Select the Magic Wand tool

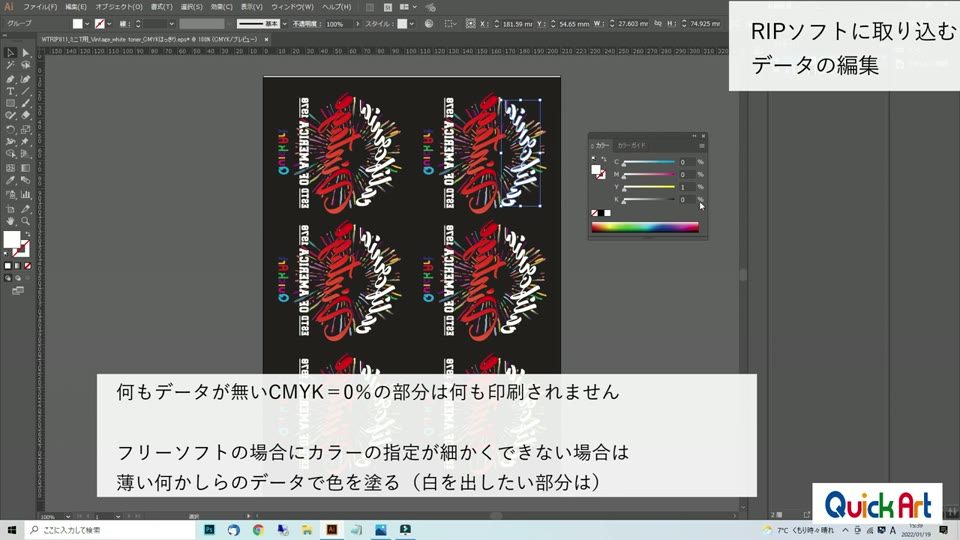coord(10,66)
